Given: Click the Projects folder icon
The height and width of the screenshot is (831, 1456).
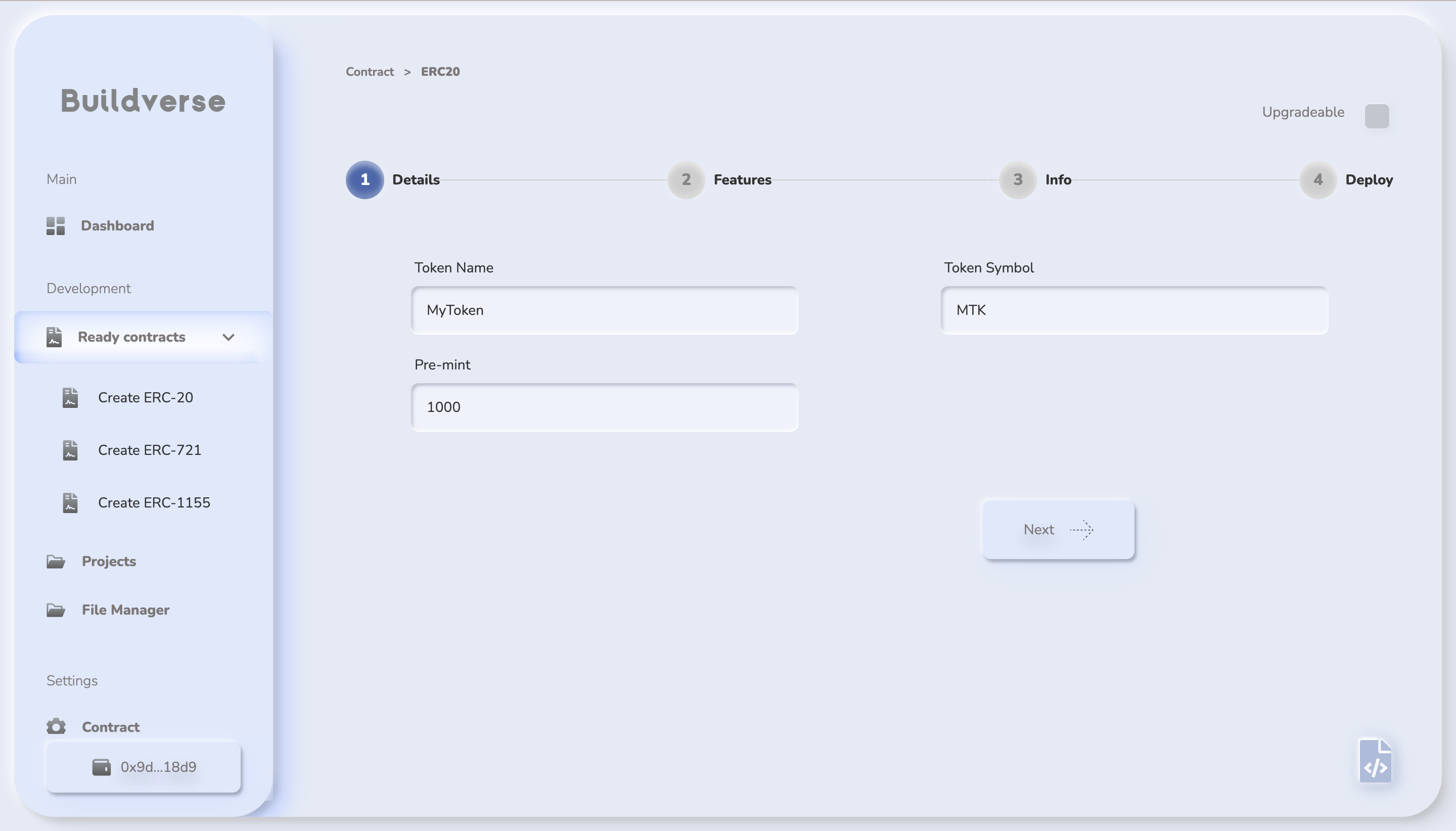Looking at the screenshot, I should tap(56, 561).
